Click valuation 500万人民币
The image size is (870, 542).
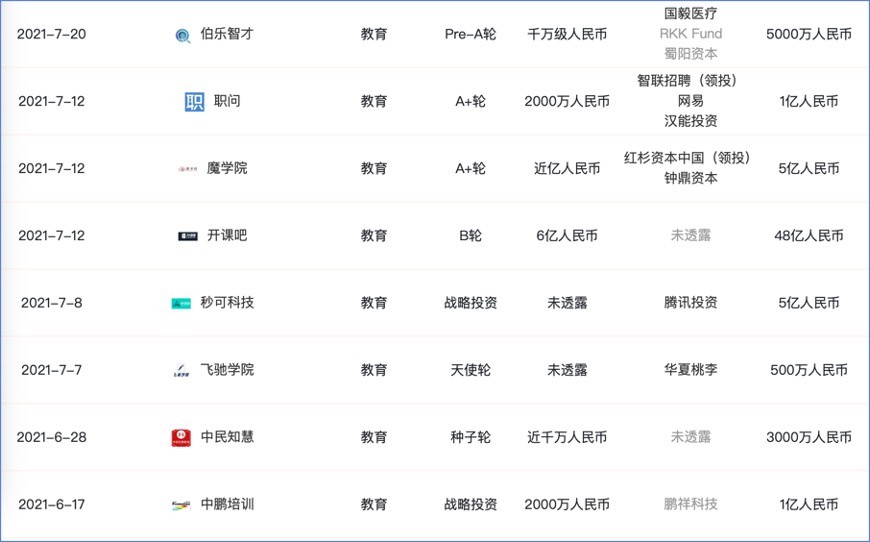coord(809,369)
